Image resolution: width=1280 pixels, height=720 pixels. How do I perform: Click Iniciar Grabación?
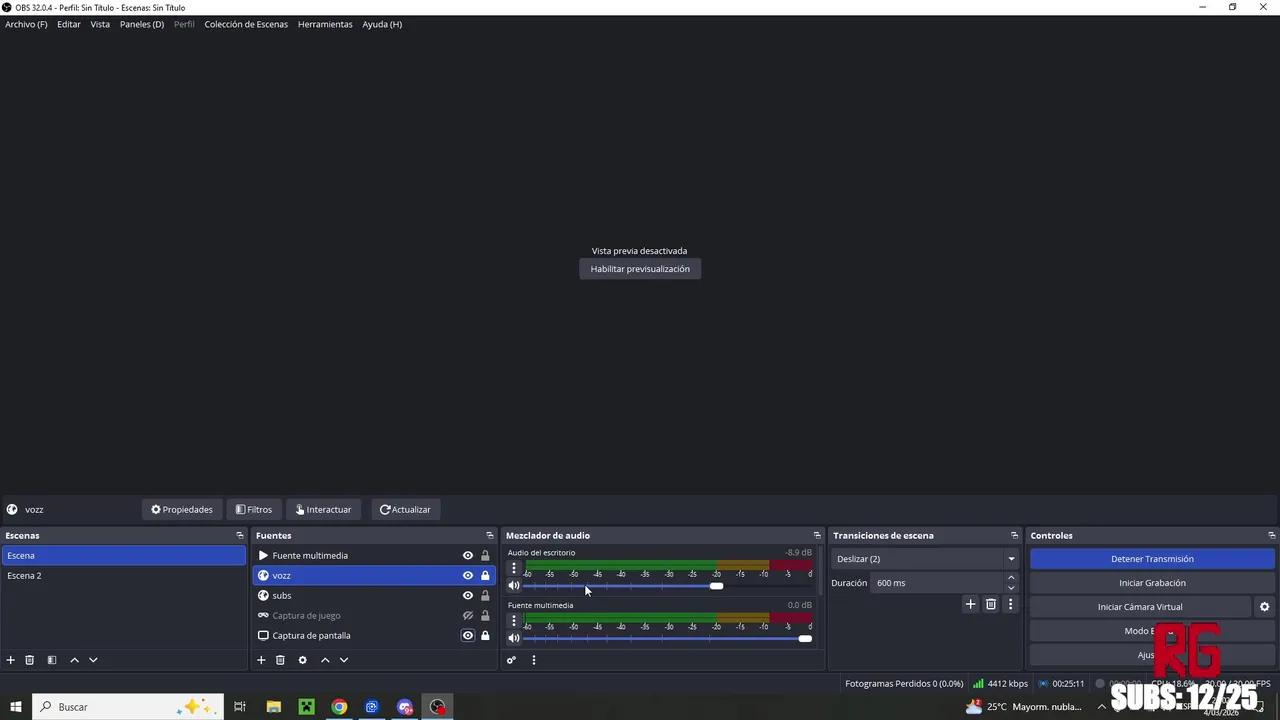point(1152,583)
